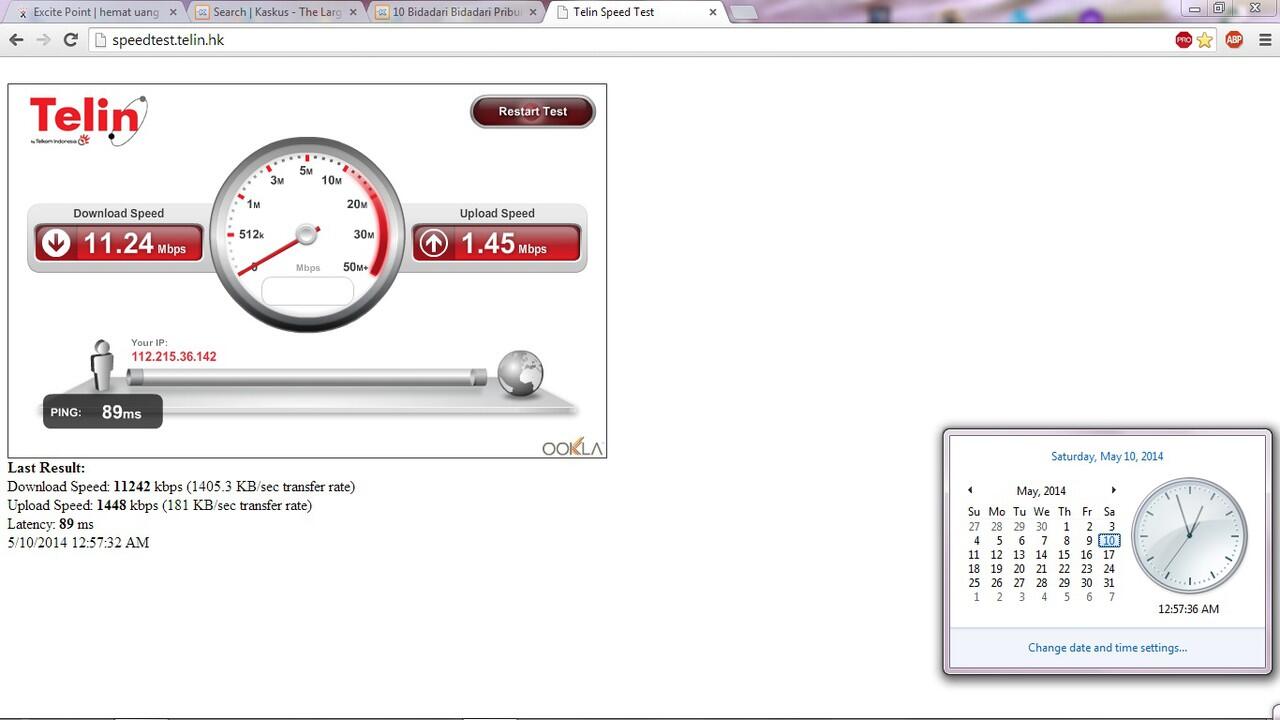The height and width of the screenshot is (720, 1280).
Task: Click the Restart Test button
Action: [533, 112]
